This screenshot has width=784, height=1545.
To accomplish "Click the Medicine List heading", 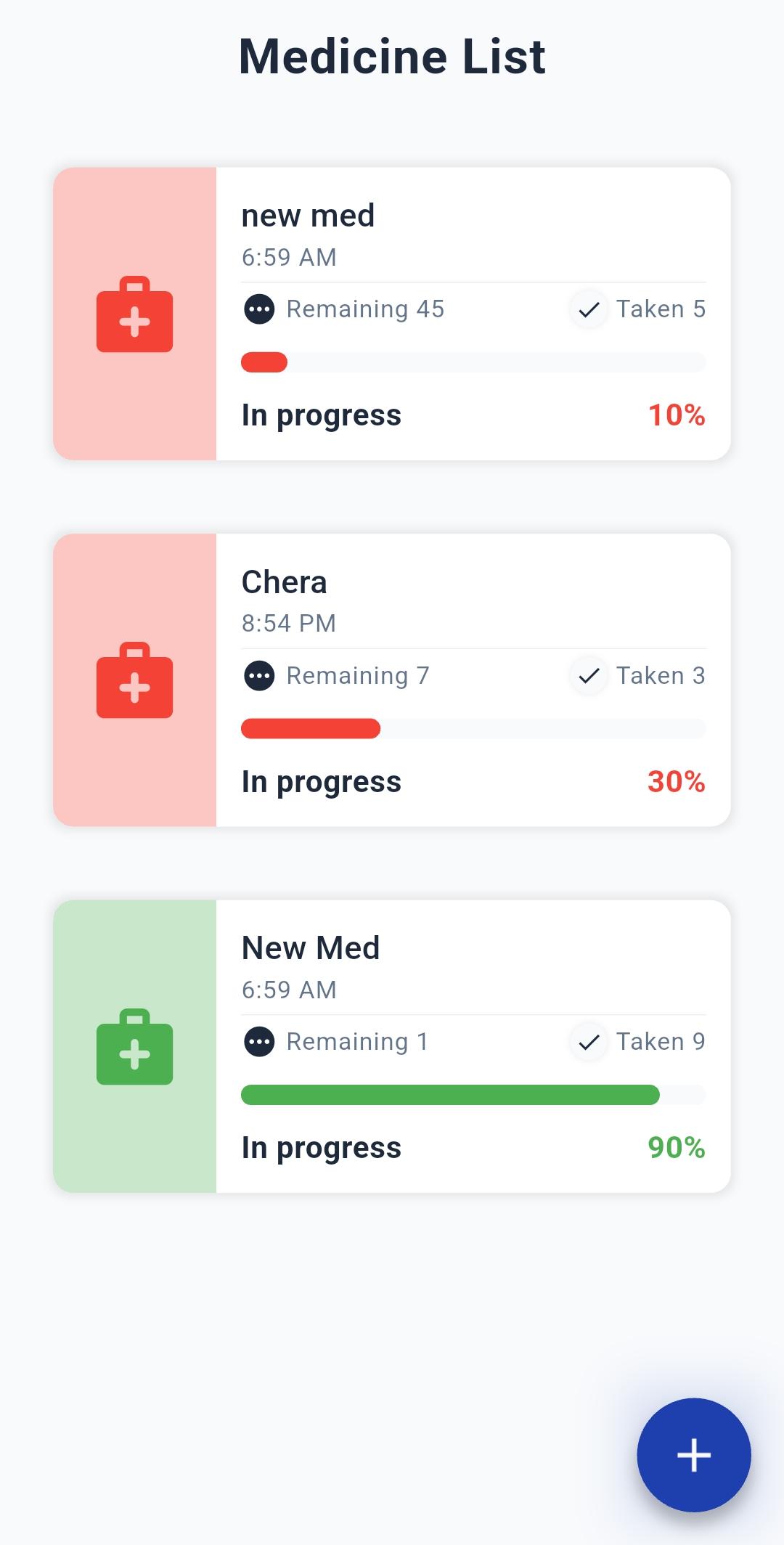I will pyautogui.click(x=392, y=57).
